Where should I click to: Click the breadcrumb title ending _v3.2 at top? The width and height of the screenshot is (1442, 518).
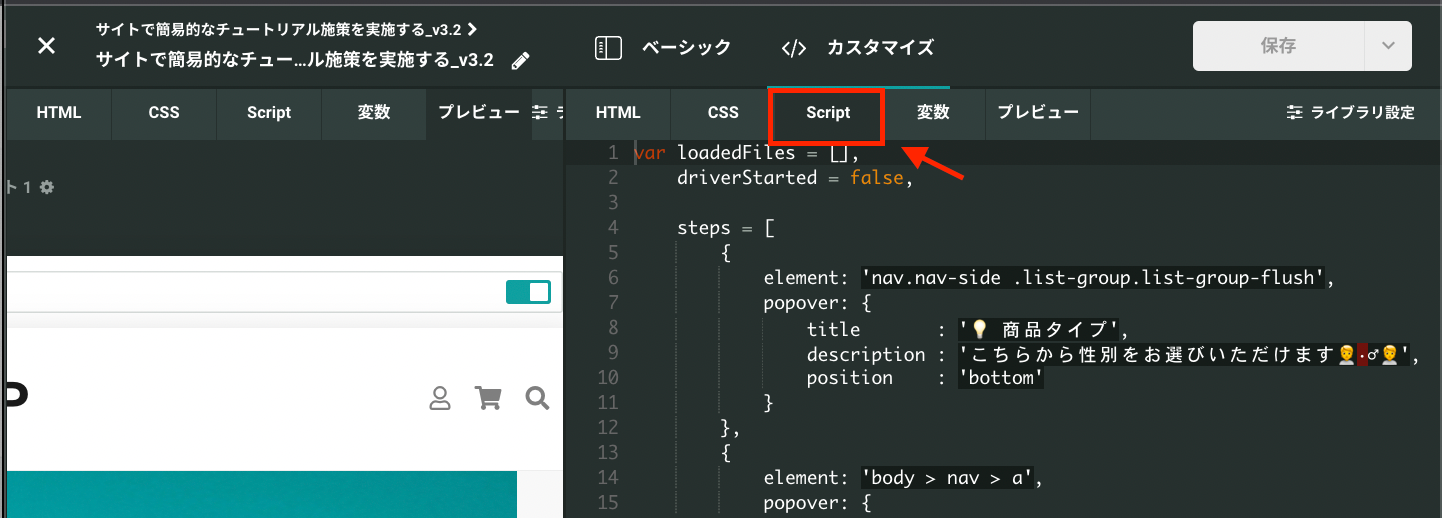pyautogui.click(x=279, y=30)
